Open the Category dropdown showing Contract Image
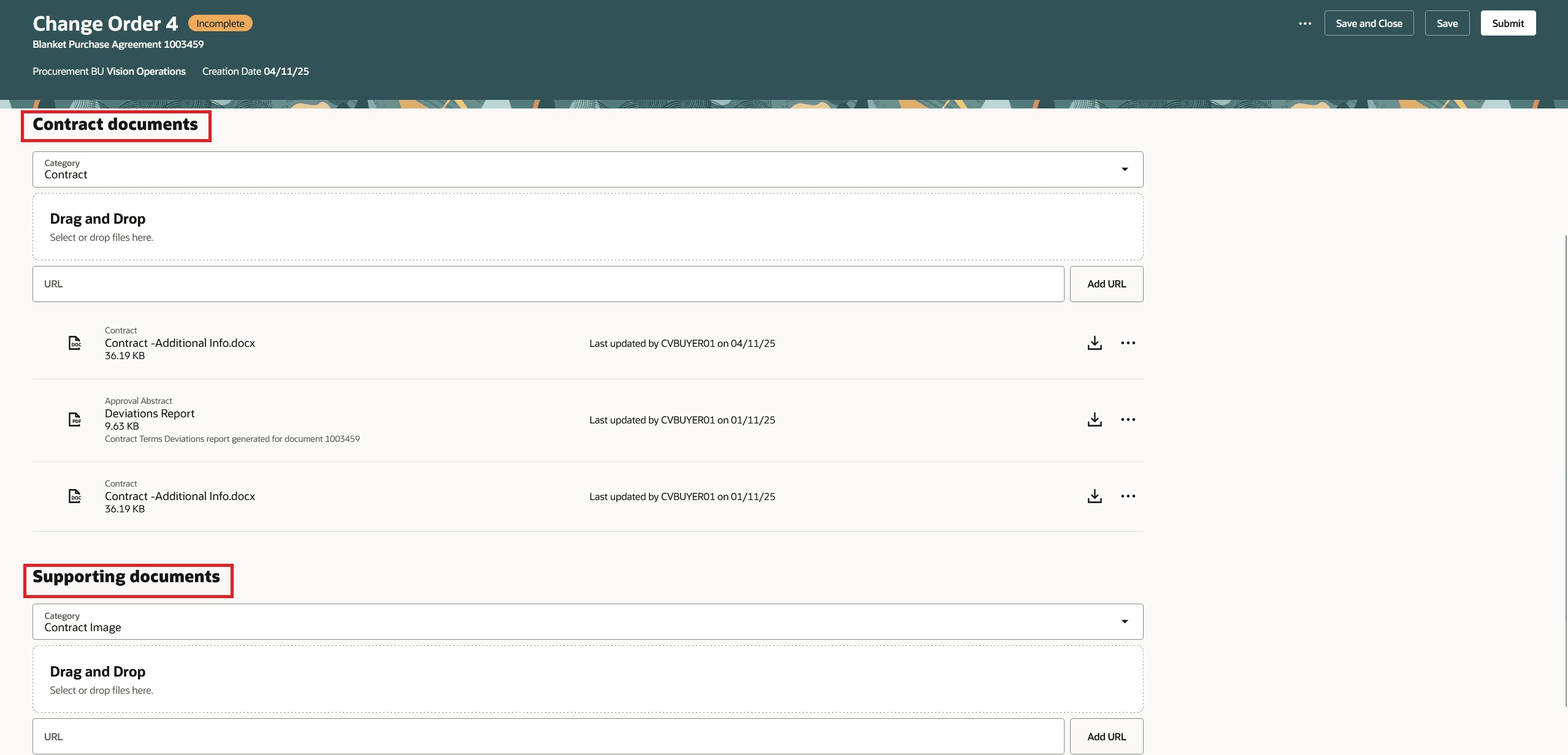Image resolution: width=1568 pixels, height=755 pixels. pyautogui.click(x=1124, y=621)
